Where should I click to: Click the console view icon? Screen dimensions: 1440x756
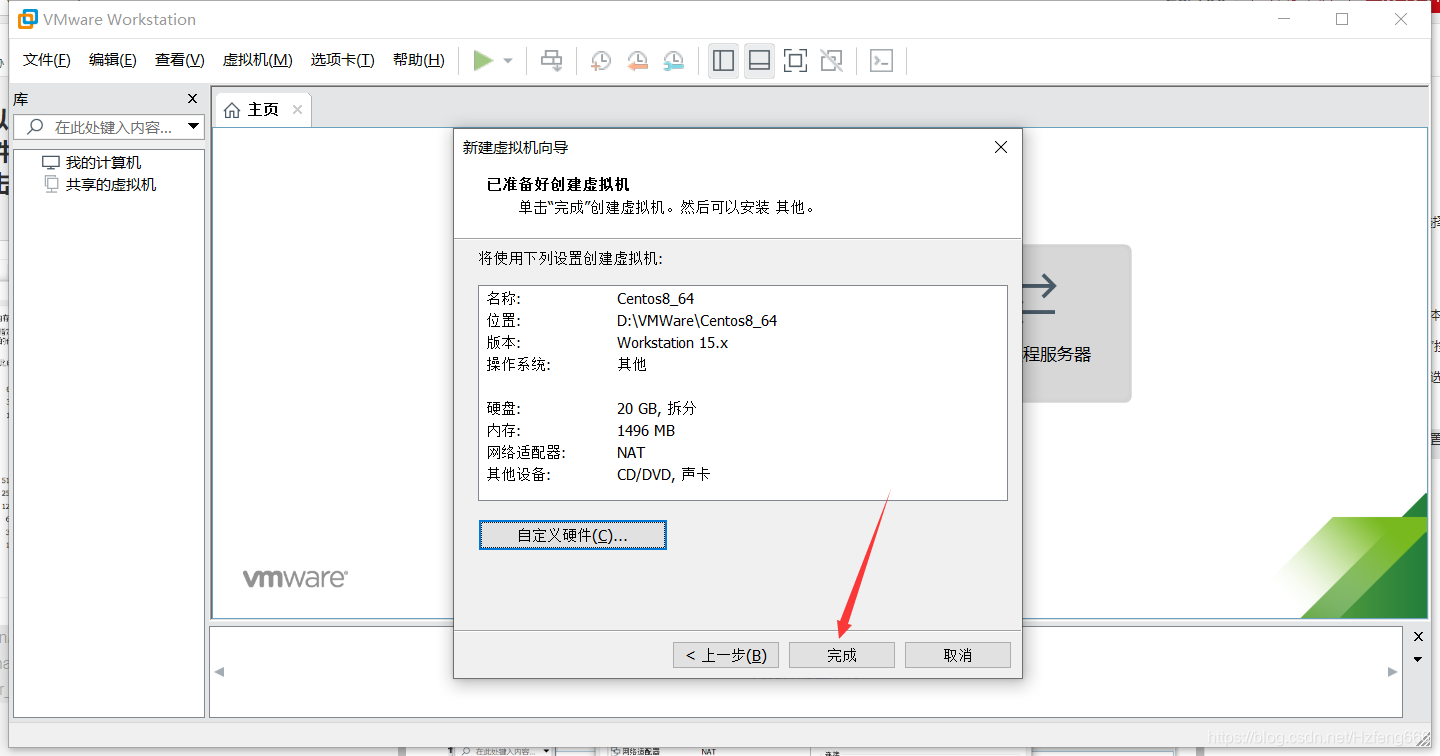tap(881, 60)
